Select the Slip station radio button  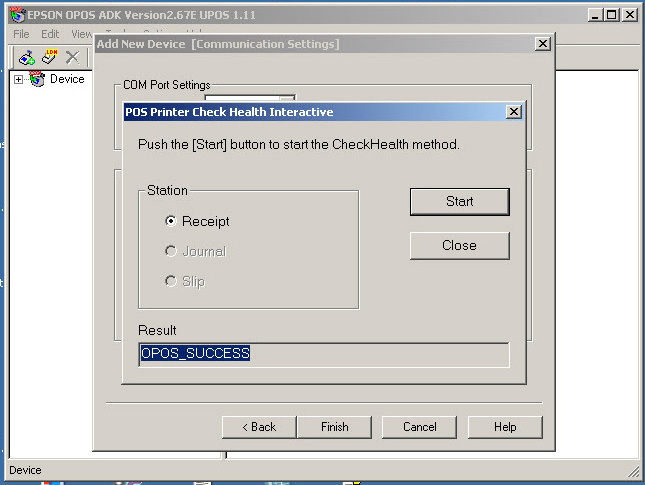(171, 281)
